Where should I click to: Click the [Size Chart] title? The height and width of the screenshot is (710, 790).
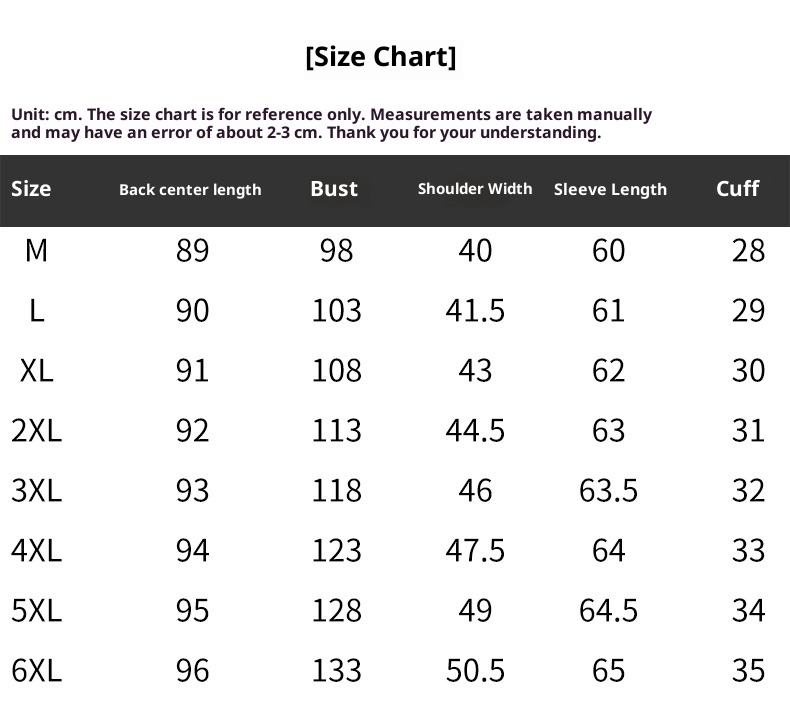click(x=380, y=57)
